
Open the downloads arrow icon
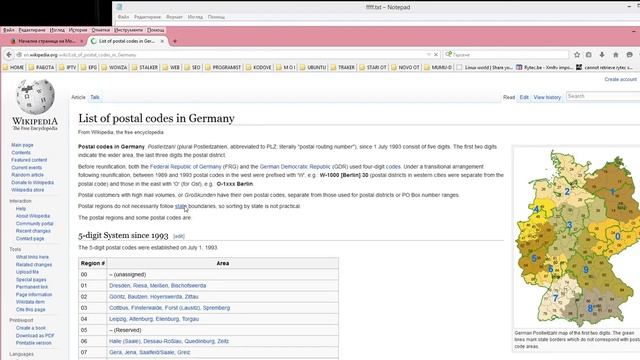pos(602,54)
